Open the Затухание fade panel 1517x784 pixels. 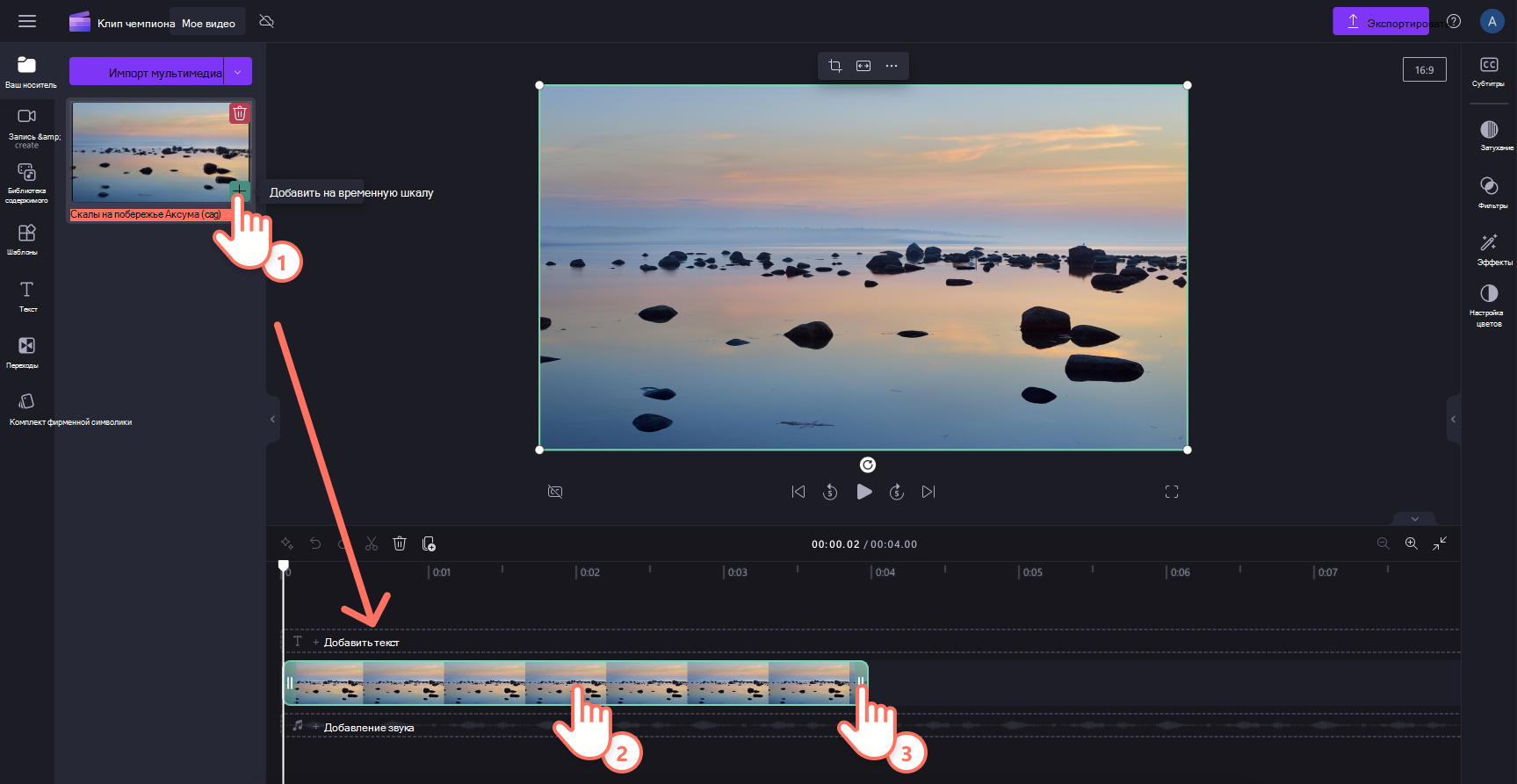(1489, 136)
